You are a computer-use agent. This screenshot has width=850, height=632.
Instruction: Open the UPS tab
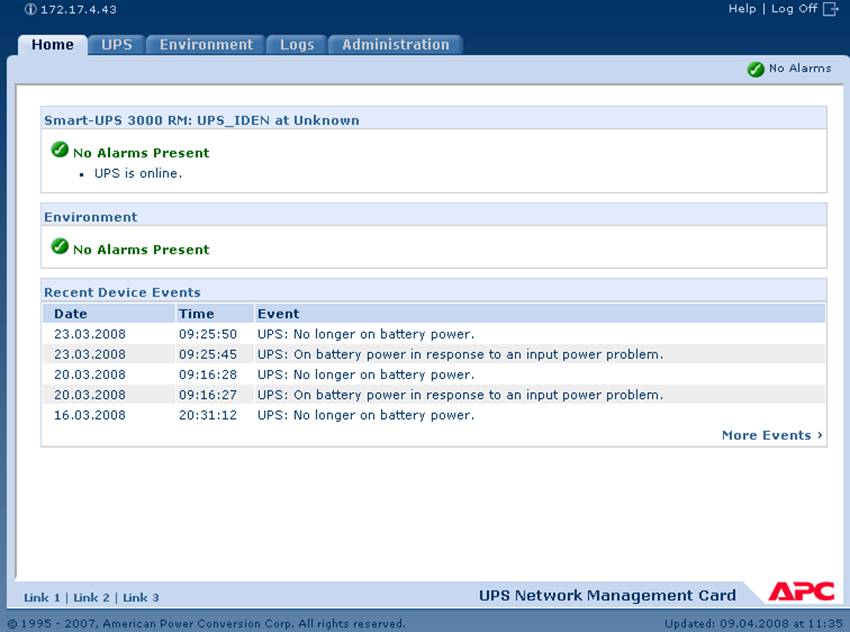(117, 44)
